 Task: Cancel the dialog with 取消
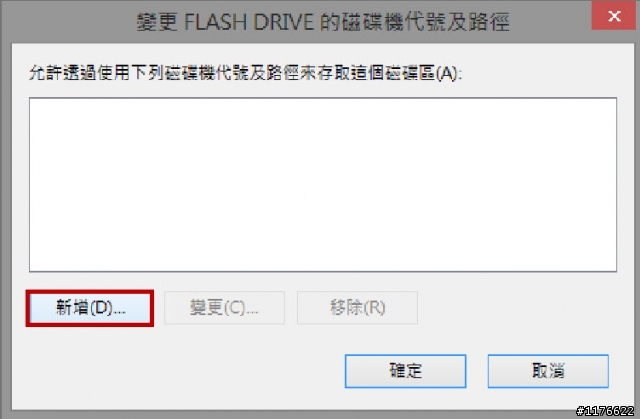click(548, 371)
